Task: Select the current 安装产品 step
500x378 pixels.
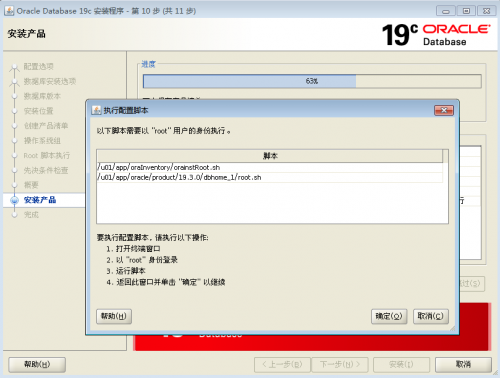Action: [x=40, y=200]
